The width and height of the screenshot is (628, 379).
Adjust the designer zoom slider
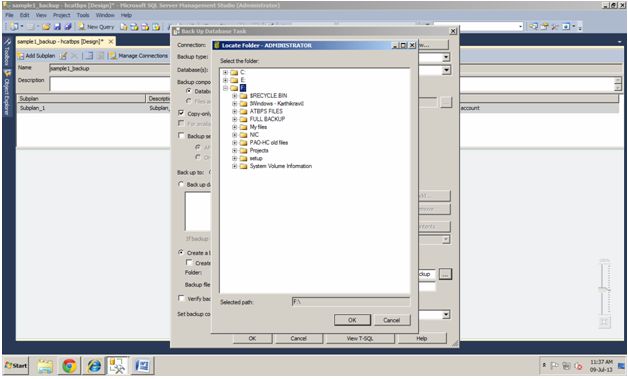coord(604,288)
